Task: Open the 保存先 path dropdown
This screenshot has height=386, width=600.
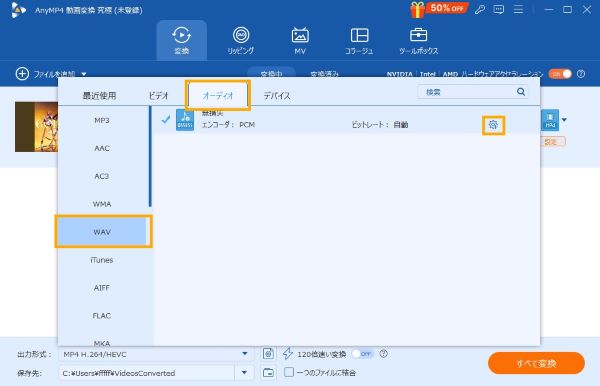Action: 244,373
